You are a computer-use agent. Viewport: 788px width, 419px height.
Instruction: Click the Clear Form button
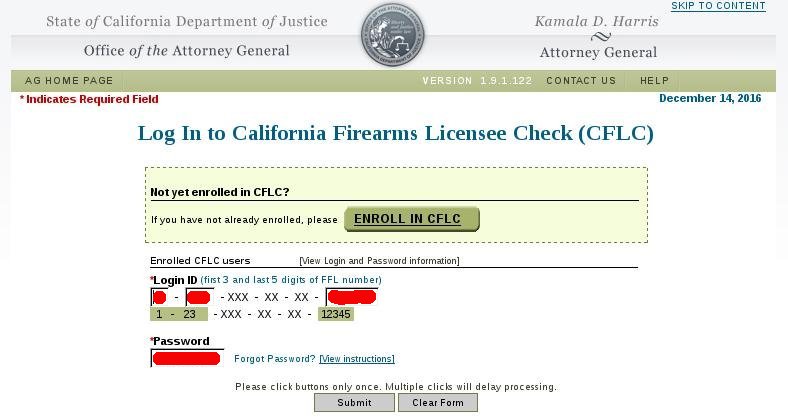pos(438,402)
